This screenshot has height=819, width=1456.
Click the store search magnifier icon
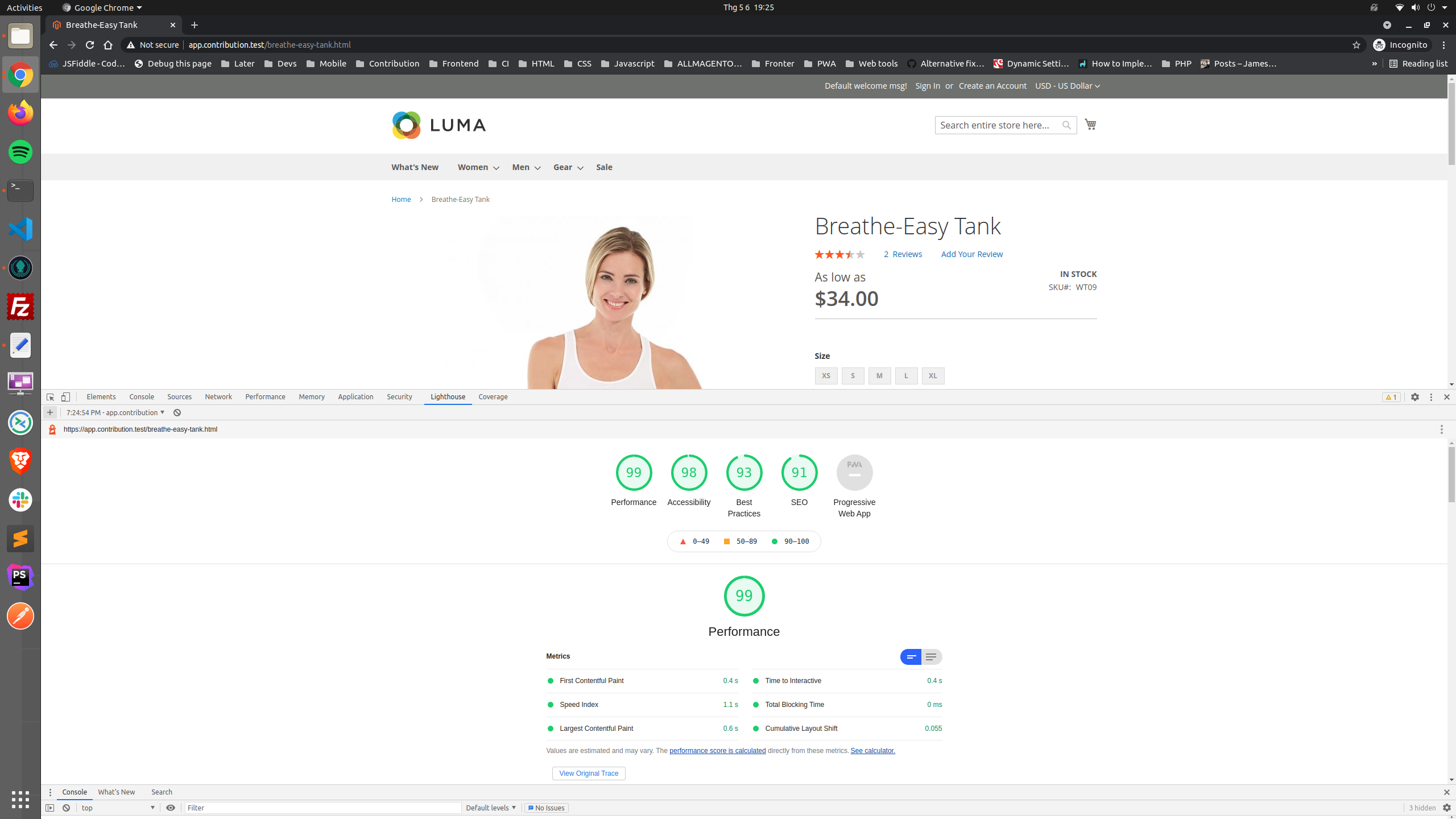click(x=1066, y=125)
